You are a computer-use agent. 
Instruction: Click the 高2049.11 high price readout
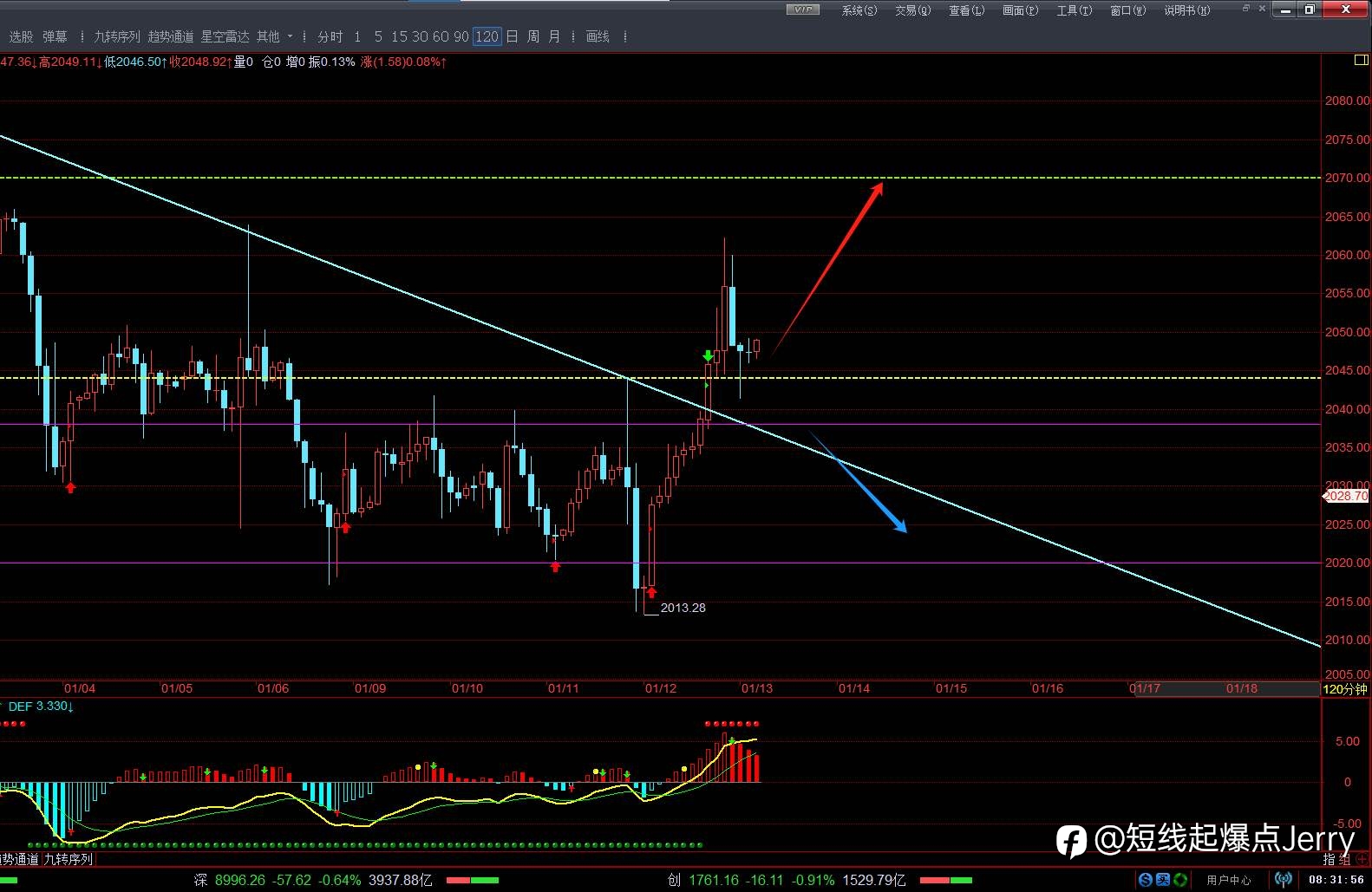point(70,62)
